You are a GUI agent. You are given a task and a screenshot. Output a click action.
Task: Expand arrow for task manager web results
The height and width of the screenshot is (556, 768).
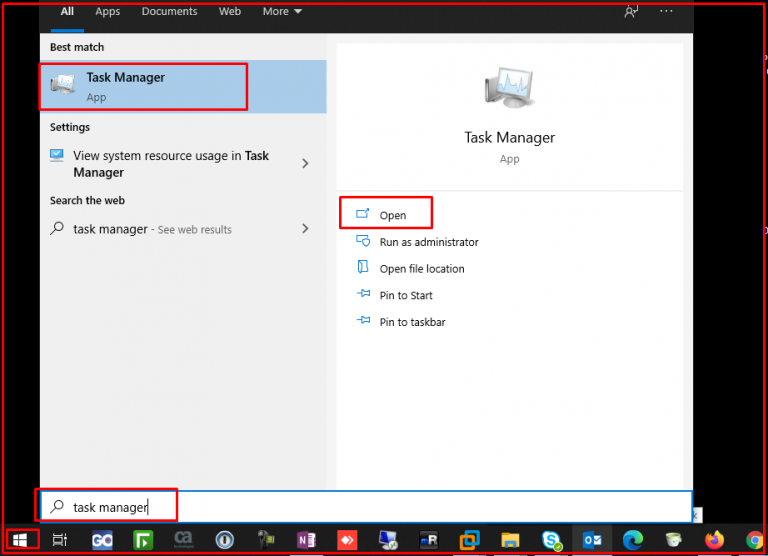[x=305, y=228]
